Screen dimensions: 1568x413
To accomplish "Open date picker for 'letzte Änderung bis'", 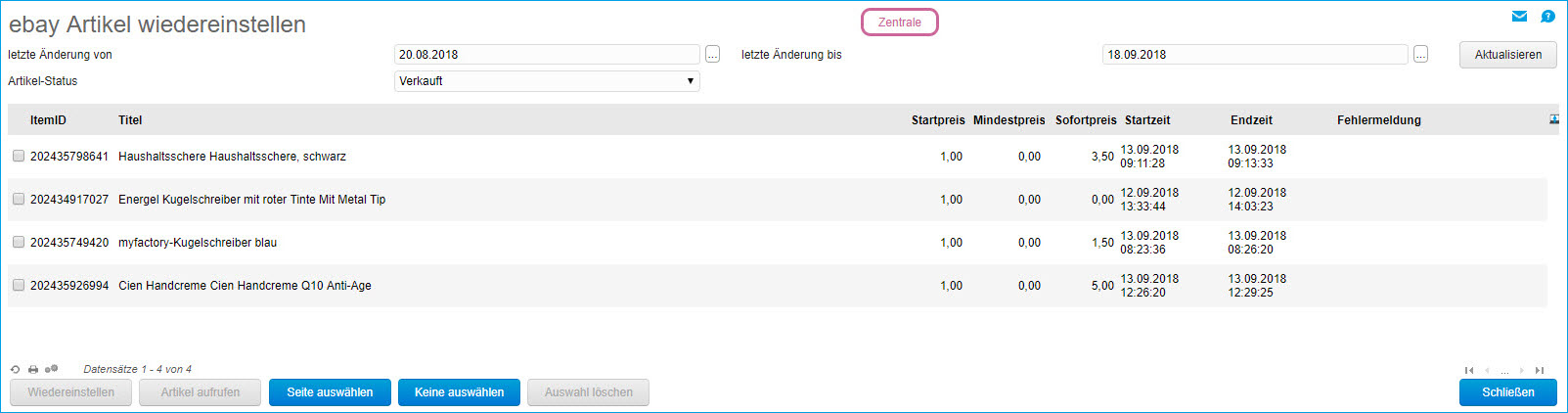I will pyautogui.click(x=1420, y=55).
